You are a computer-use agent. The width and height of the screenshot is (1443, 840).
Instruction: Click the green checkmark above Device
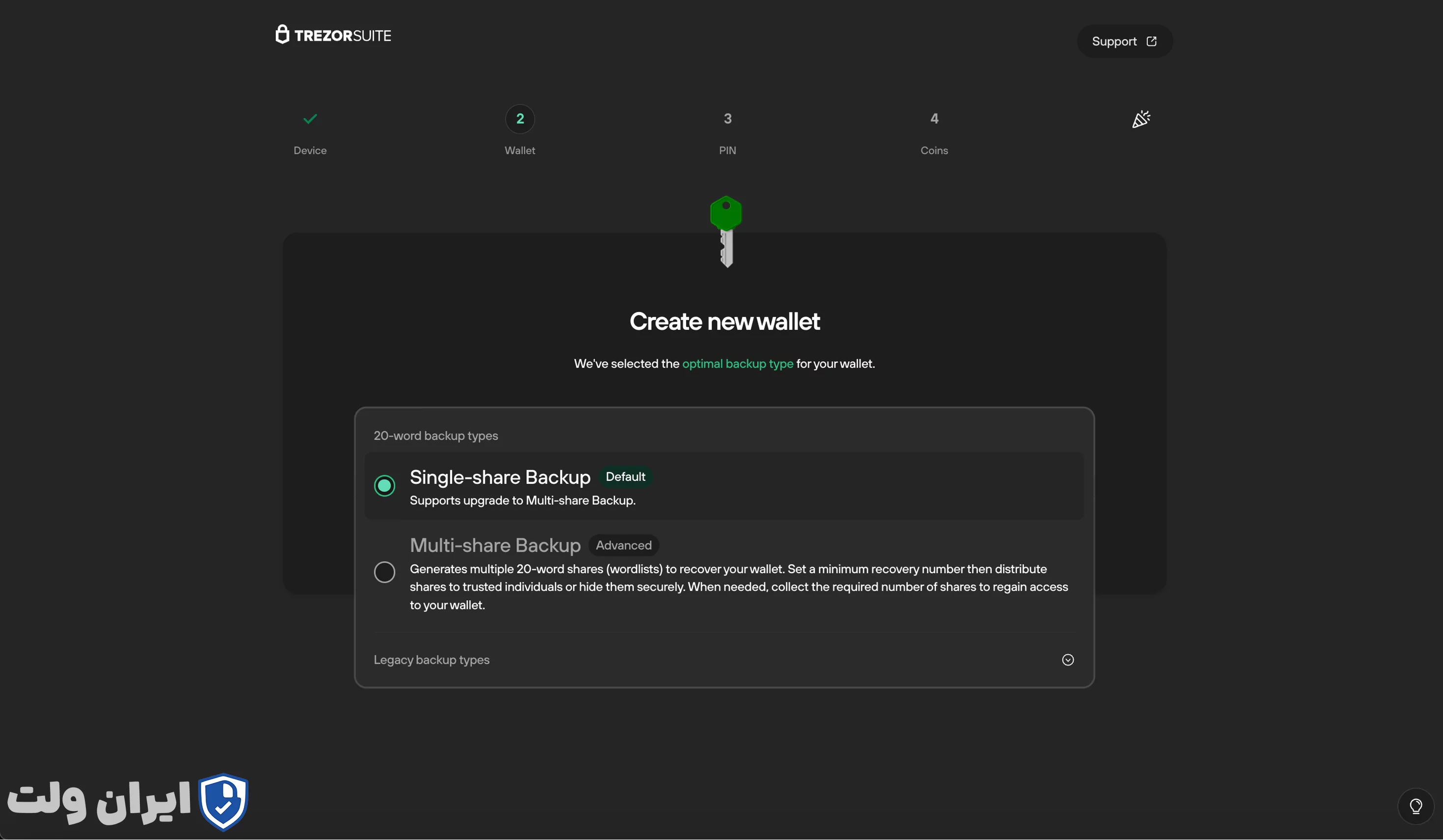tap(310, 119)
